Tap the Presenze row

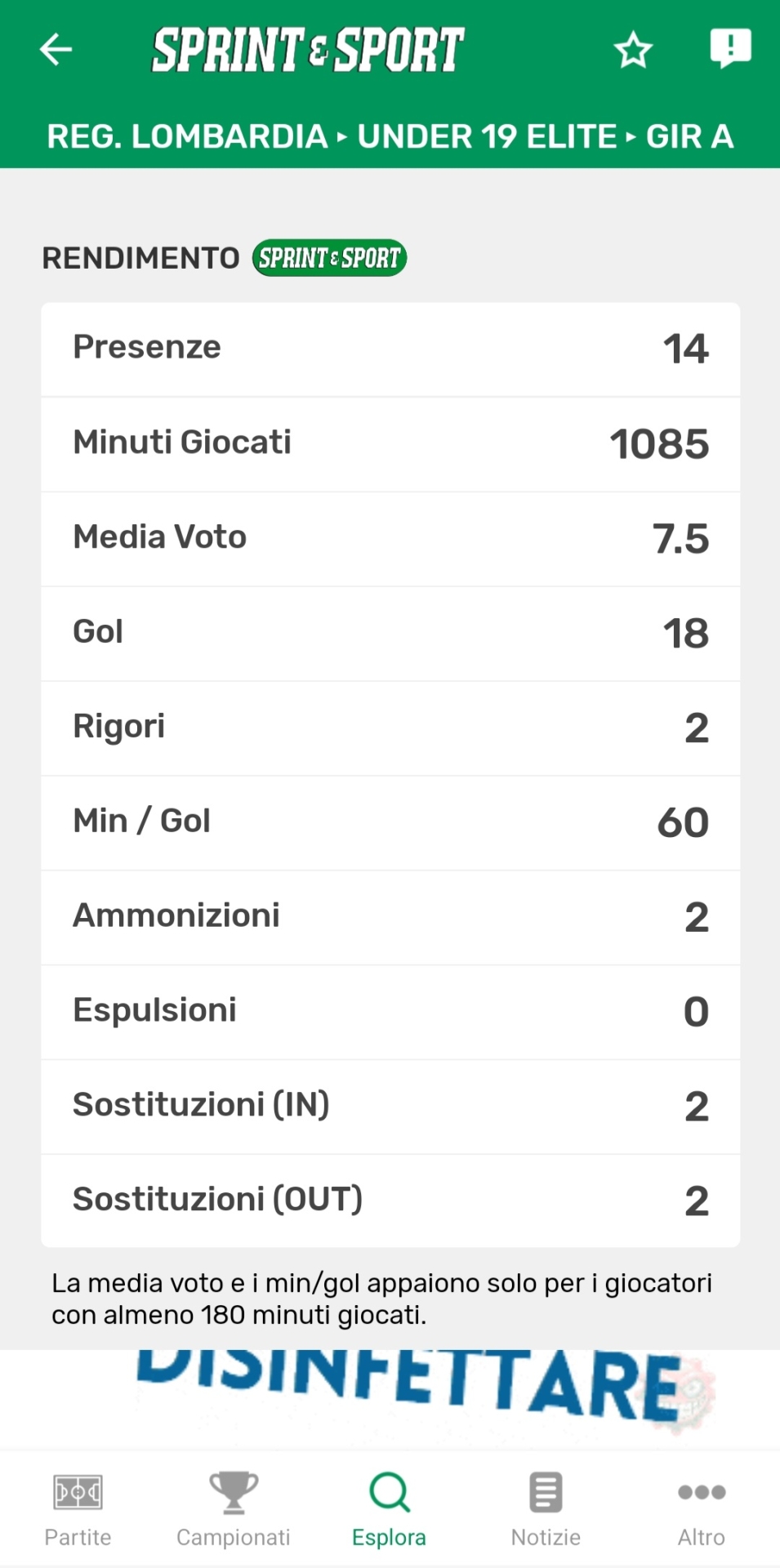[x=390, y=349]
